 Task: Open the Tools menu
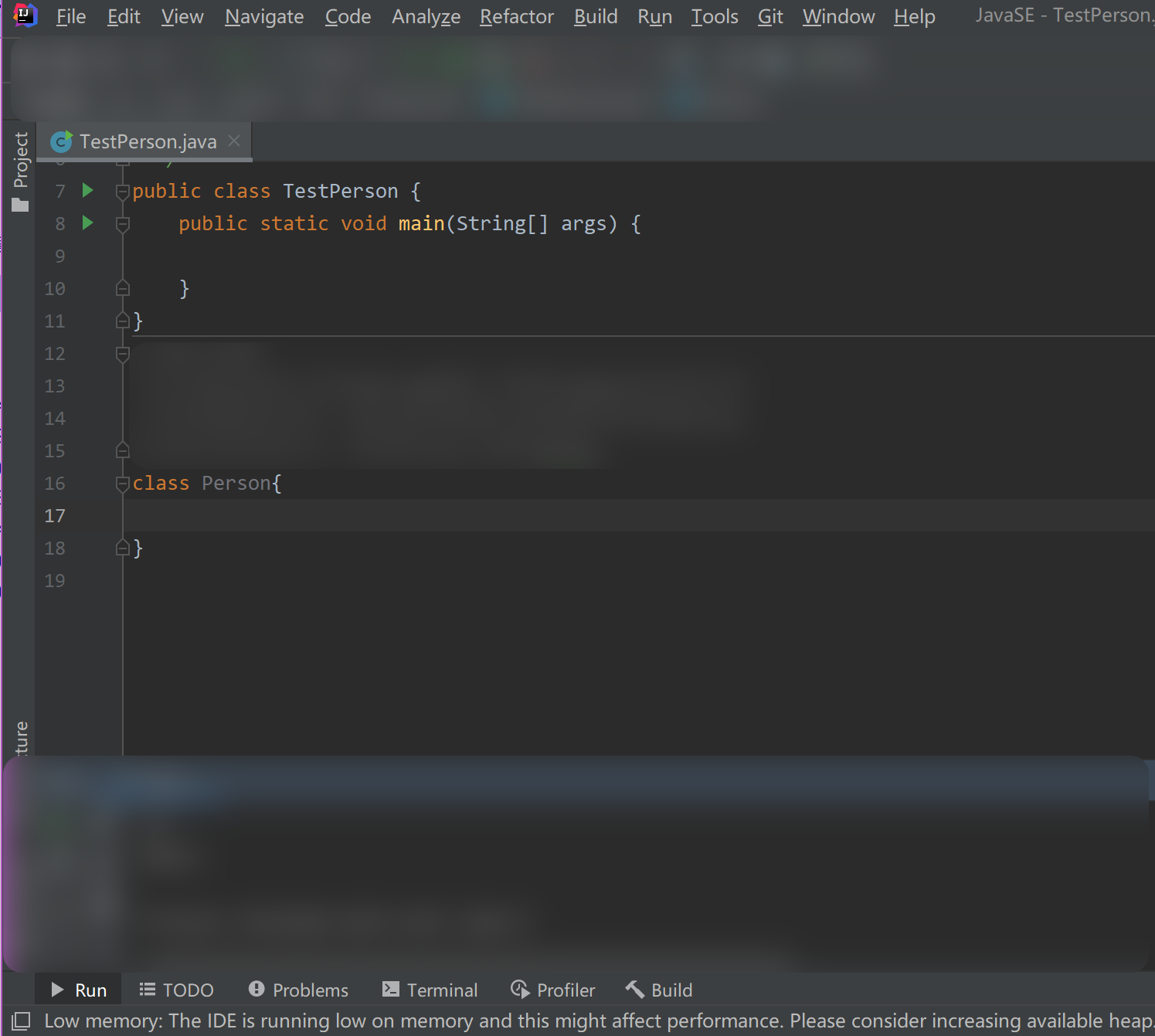tap(715, 16)
